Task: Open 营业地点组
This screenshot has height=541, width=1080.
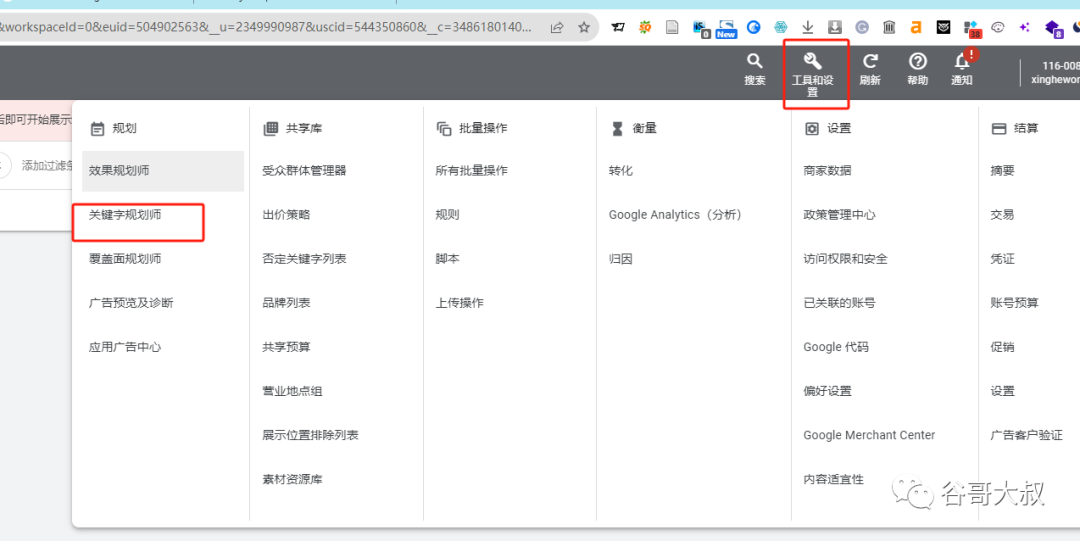Action: (x=293, y=391)
